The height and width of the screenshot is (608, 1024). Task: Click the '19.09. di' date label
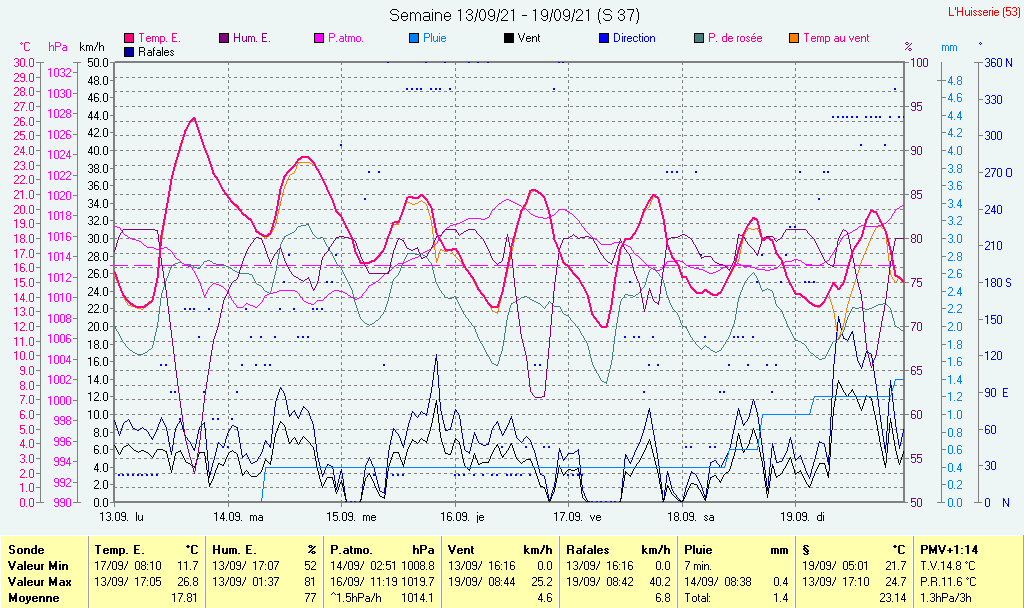(x=803, y=517)
